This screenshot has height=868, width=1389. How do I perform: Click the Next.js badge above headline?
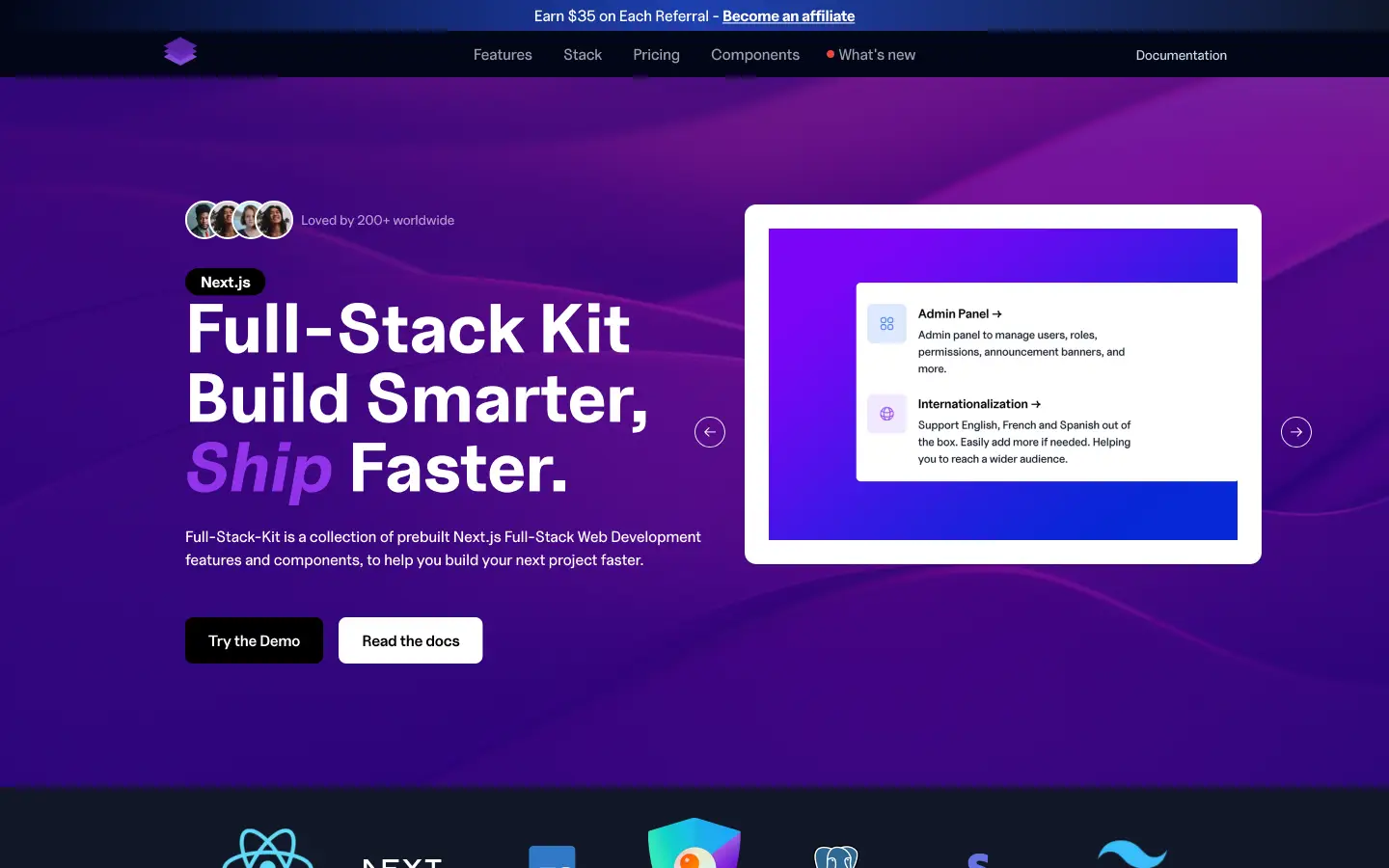[x=225, y=282]
